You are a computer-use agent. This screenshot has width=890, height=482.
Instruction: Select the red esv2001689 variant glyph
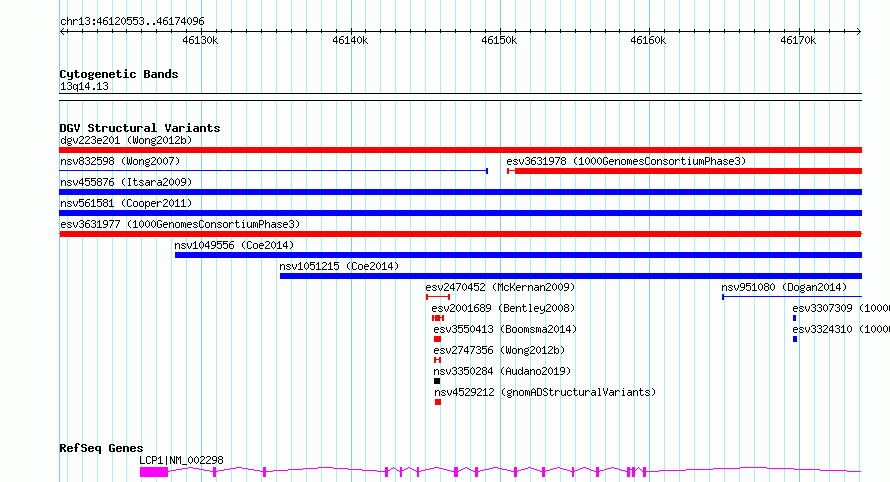[x=438, y=318]
